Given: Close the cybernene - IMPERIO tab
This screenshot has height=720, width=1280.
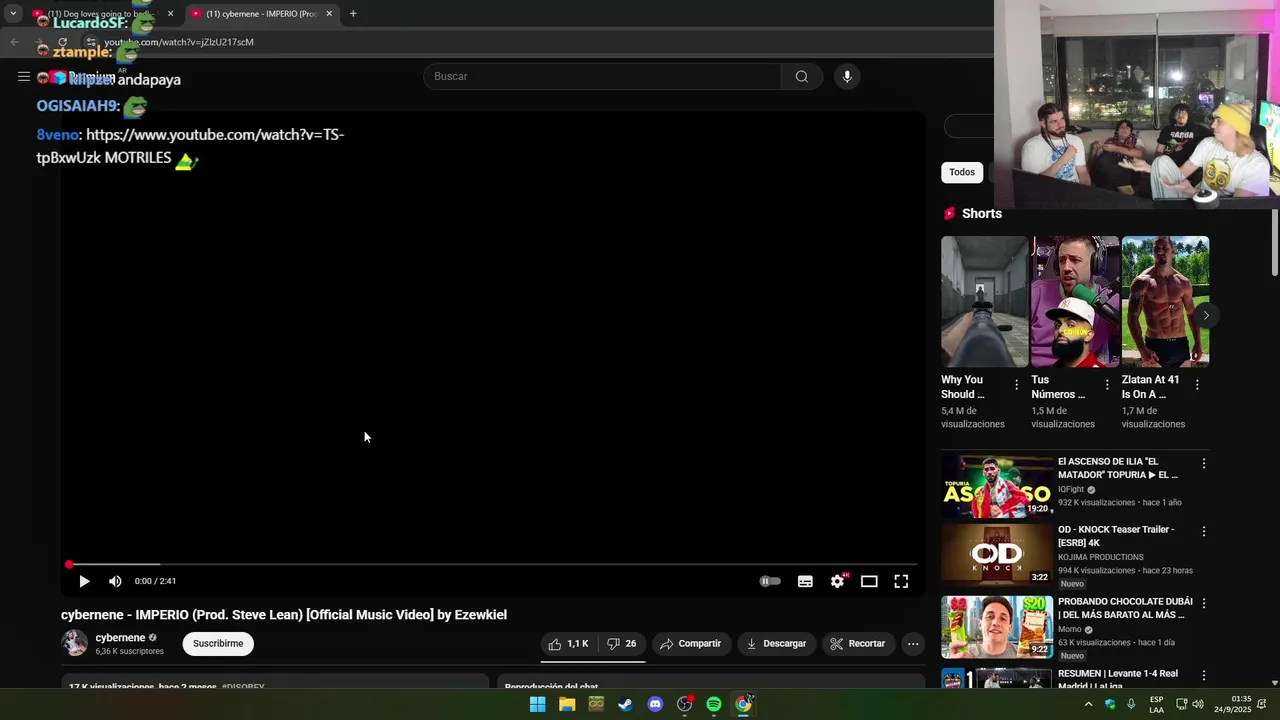Looking at the screenshot, I should coord(329,14).
